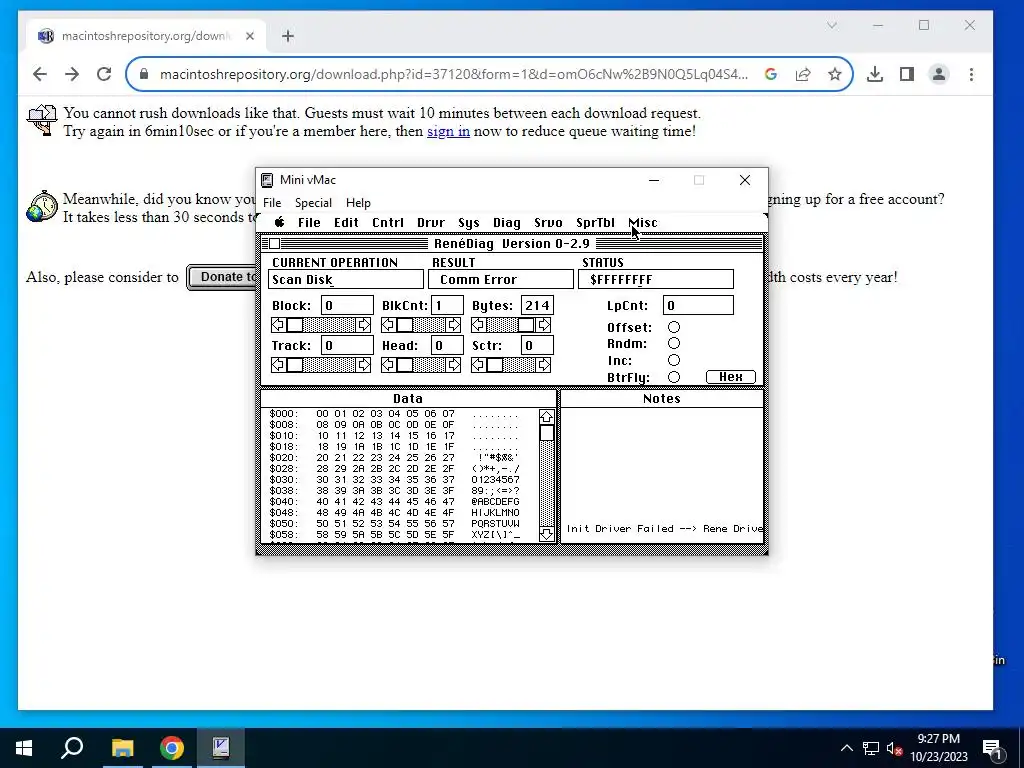Open the Cntrl menu
This screenshot has height=768, width=1024.
point(388,223)
